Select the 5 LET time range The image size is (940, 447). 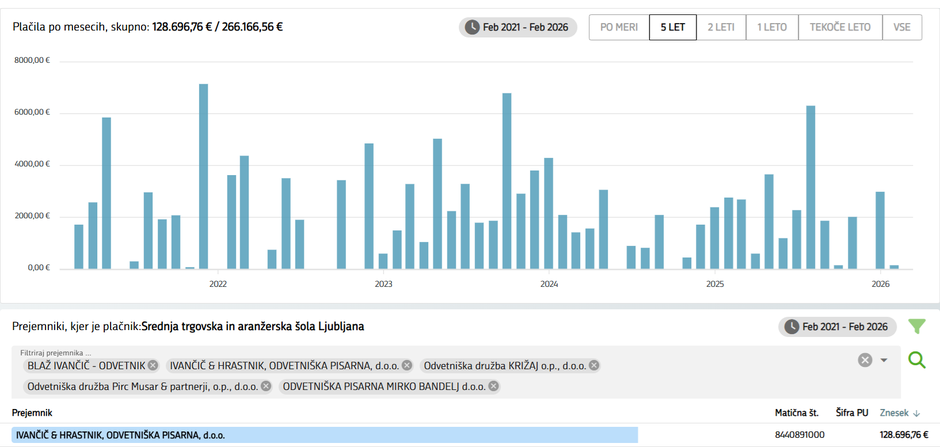(x=673, y=27)
